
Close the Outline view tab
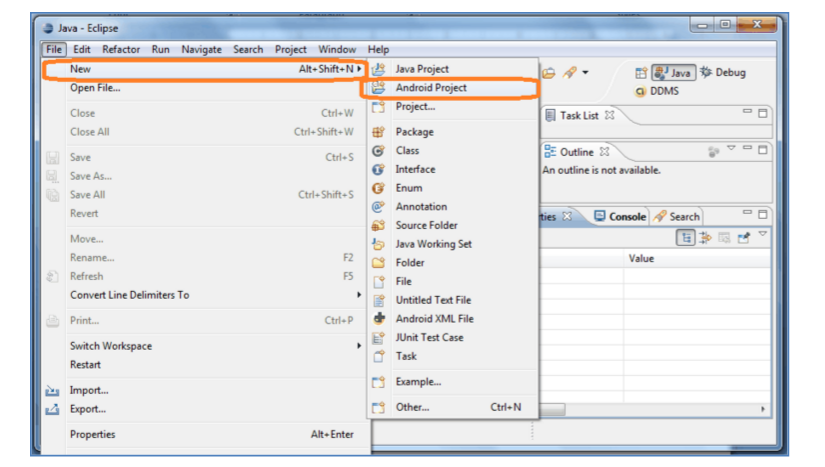pos(605,152)
